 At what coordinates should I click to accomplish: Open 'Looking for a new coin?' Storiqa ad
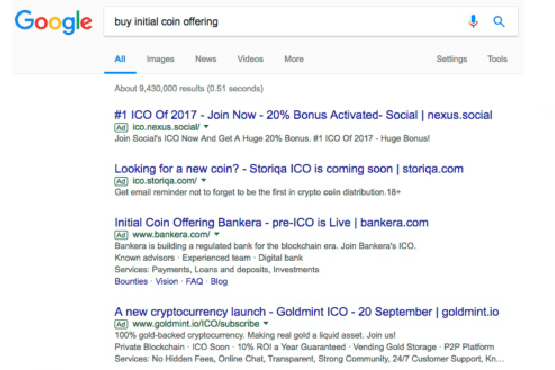(x=289, y=169)
